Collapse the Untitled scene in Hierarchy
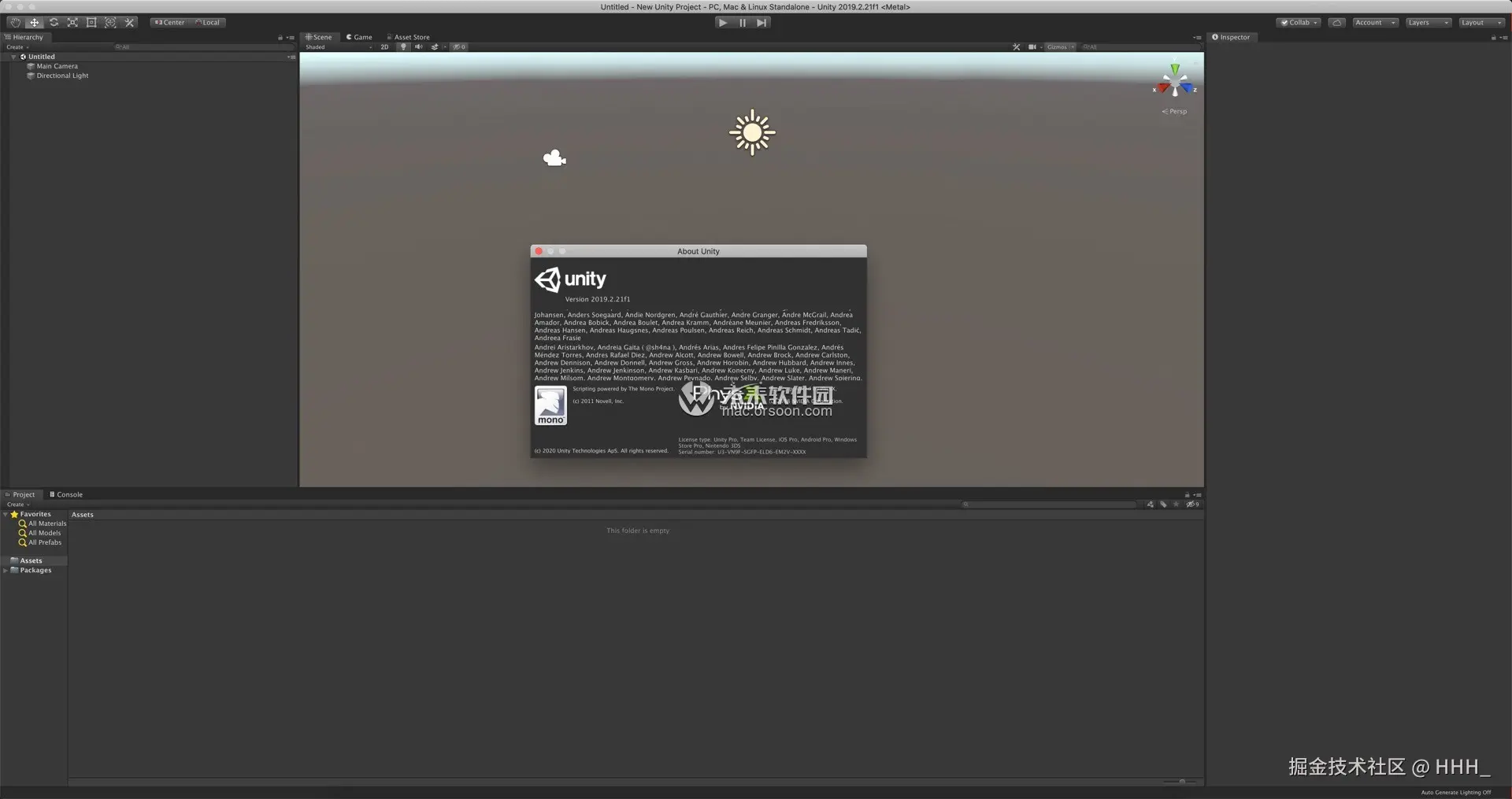The width and height of the screenshot is (1512, 799). coord(13,57)
